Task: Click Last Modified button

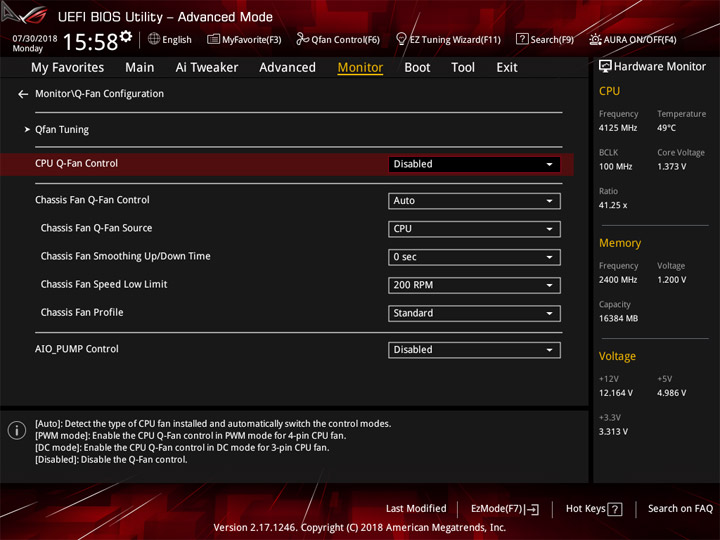Action: 416,508
